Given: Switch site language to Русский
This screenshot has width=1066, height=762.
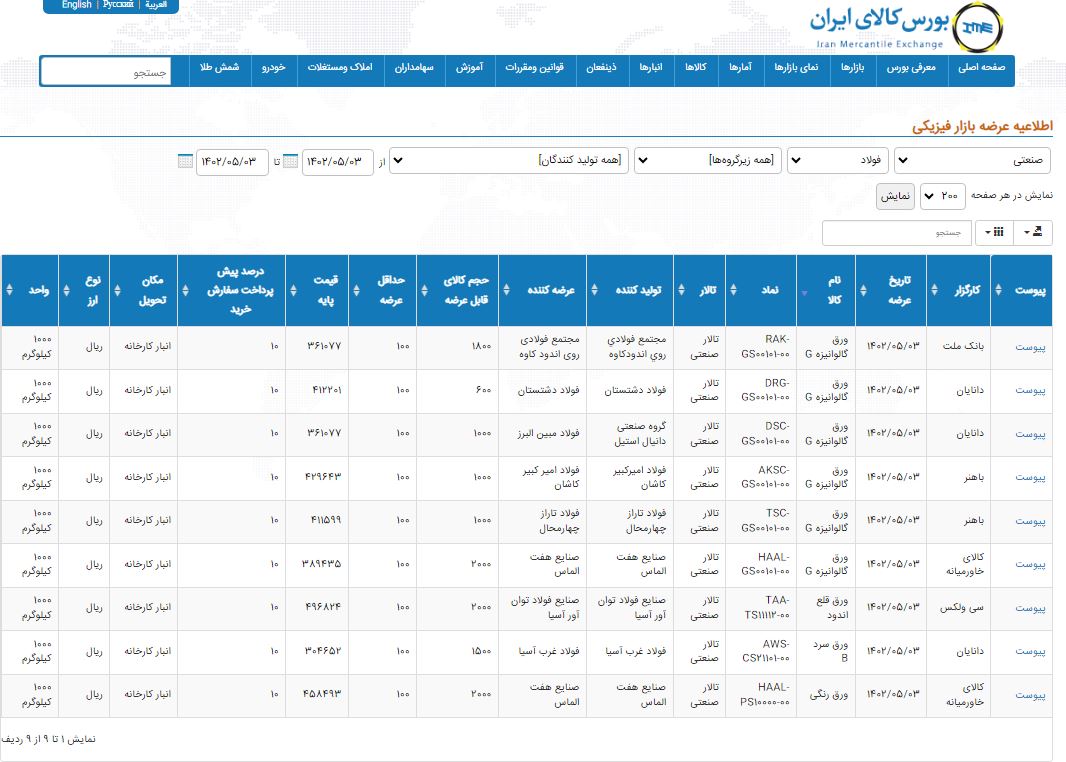Looking at the screenshot, I should (118, 5).
